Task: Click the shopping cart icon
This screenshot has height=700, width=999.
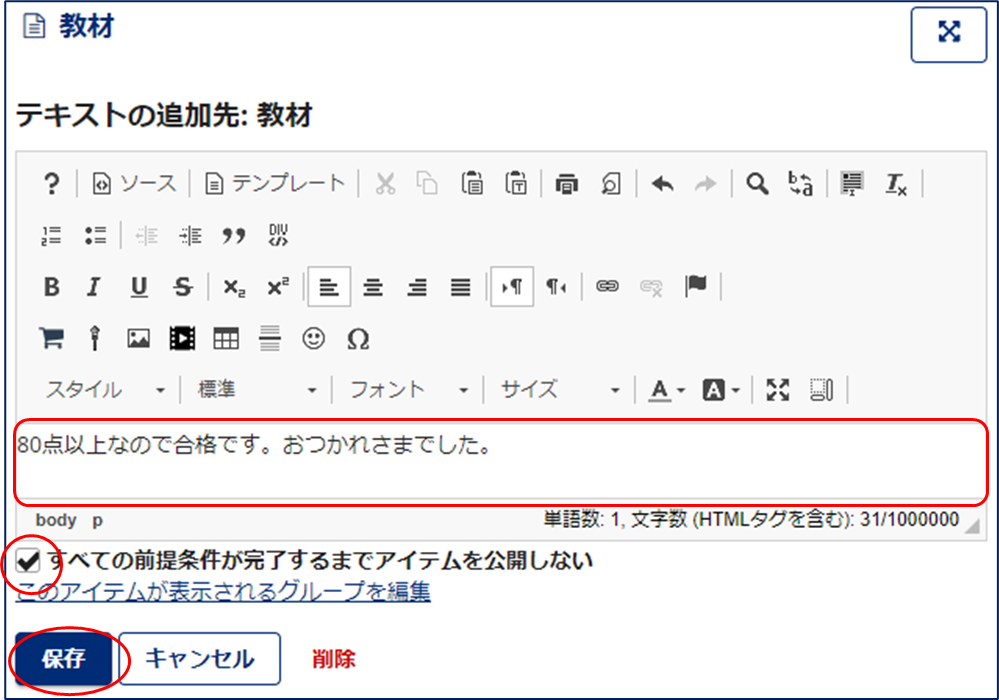Action: (x=52, y=338)
